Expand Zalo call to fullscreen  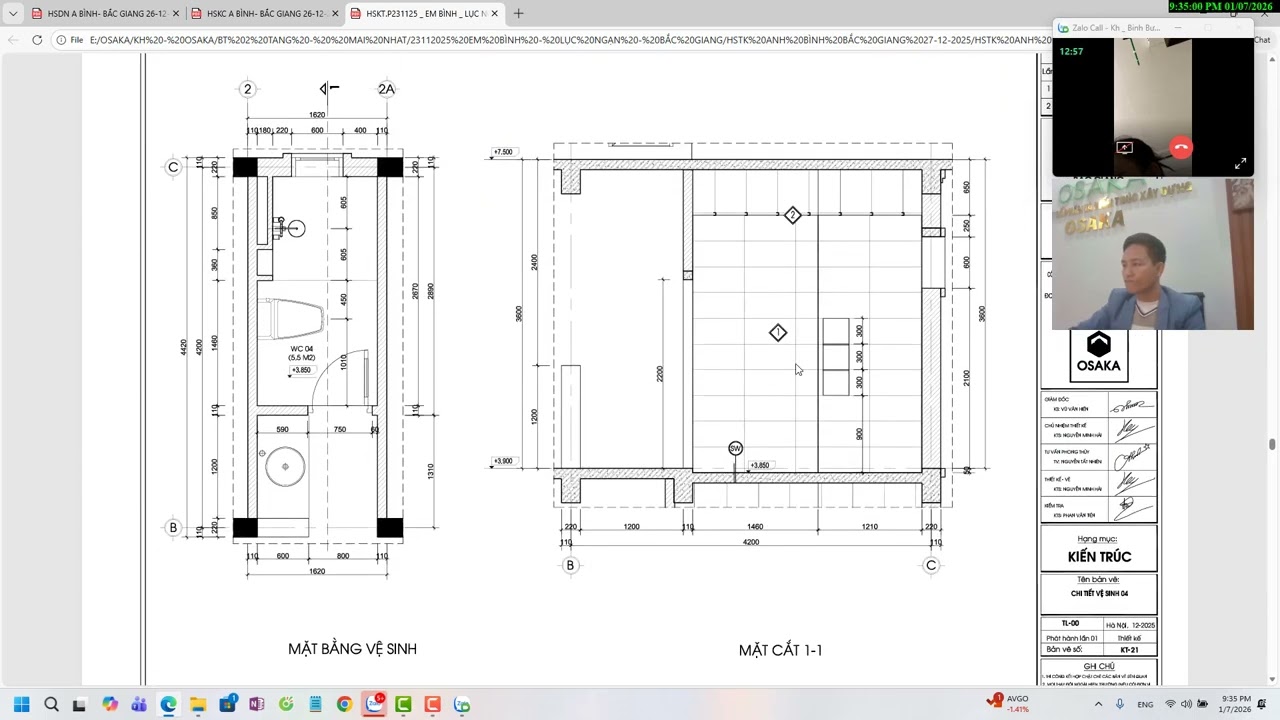point(1240,163)
